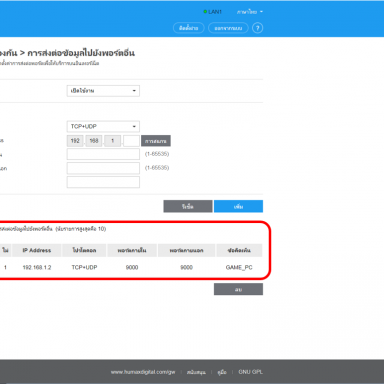Click the GNU GPL footer link
This screenshot has height=384, width=384.
251,372
